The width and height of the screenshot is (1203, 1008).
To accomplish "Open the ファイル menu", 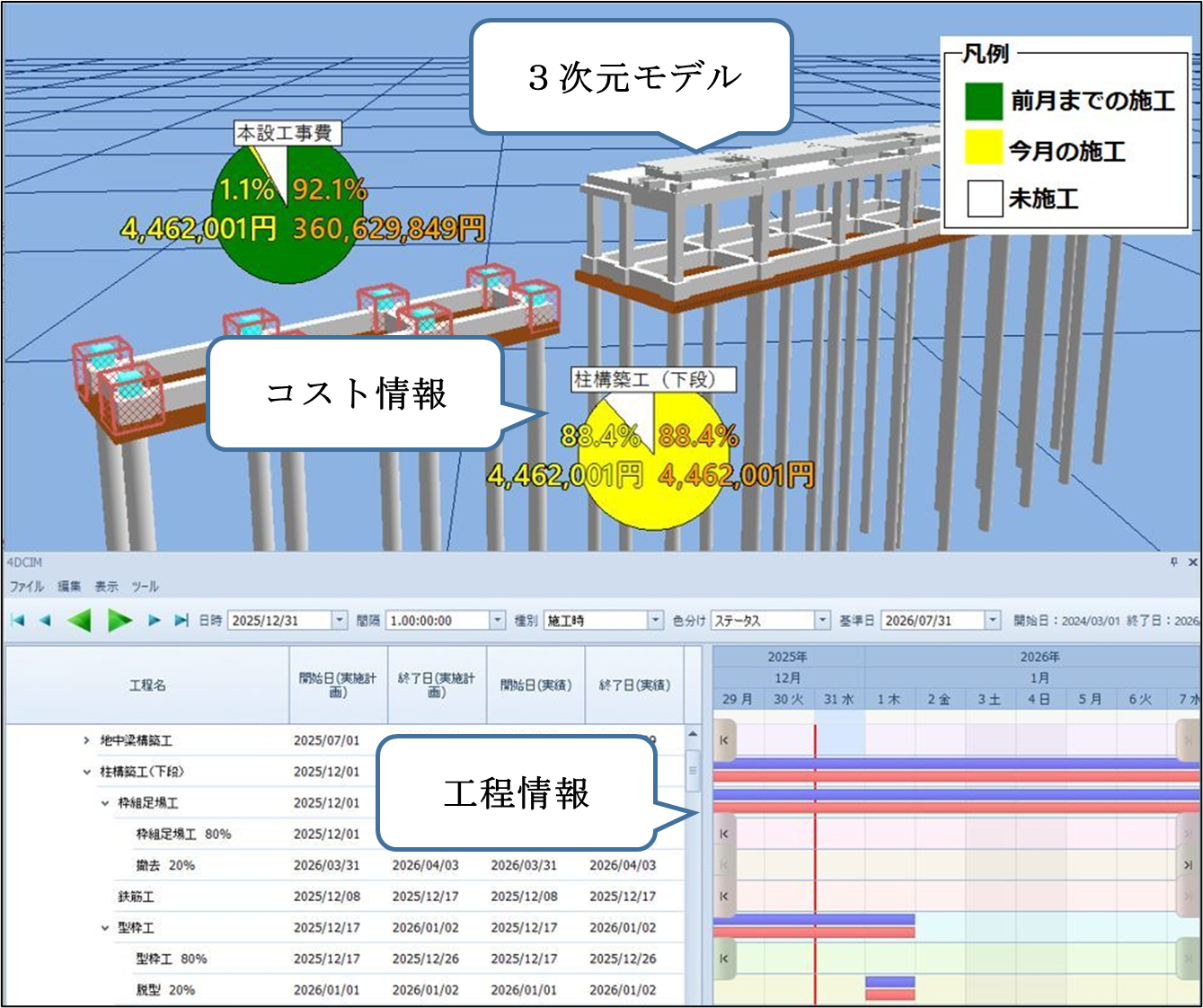I will pyautogui.click(x=27, y=587).
